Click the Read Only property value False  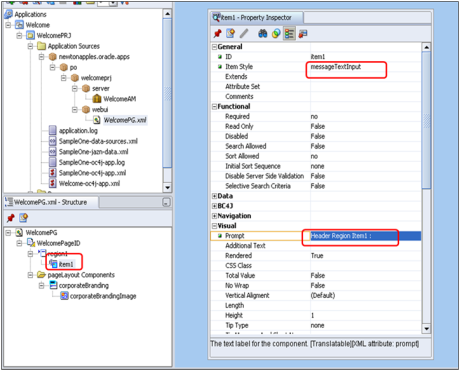coord(318,126)
